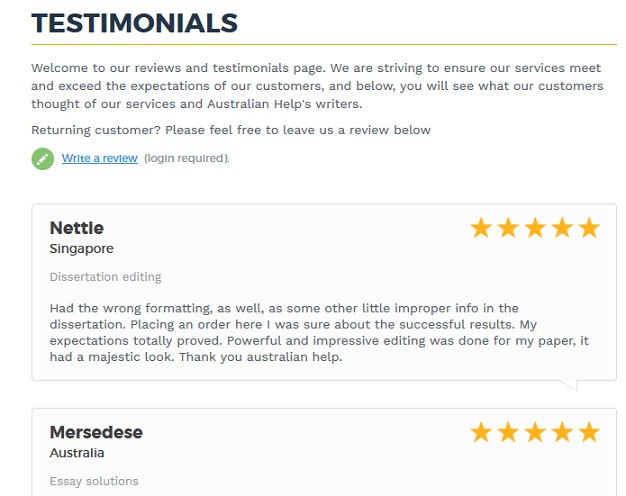Select the Mersedese reviewer name
This screenshot has width=626, height=496.
point(96,432)
